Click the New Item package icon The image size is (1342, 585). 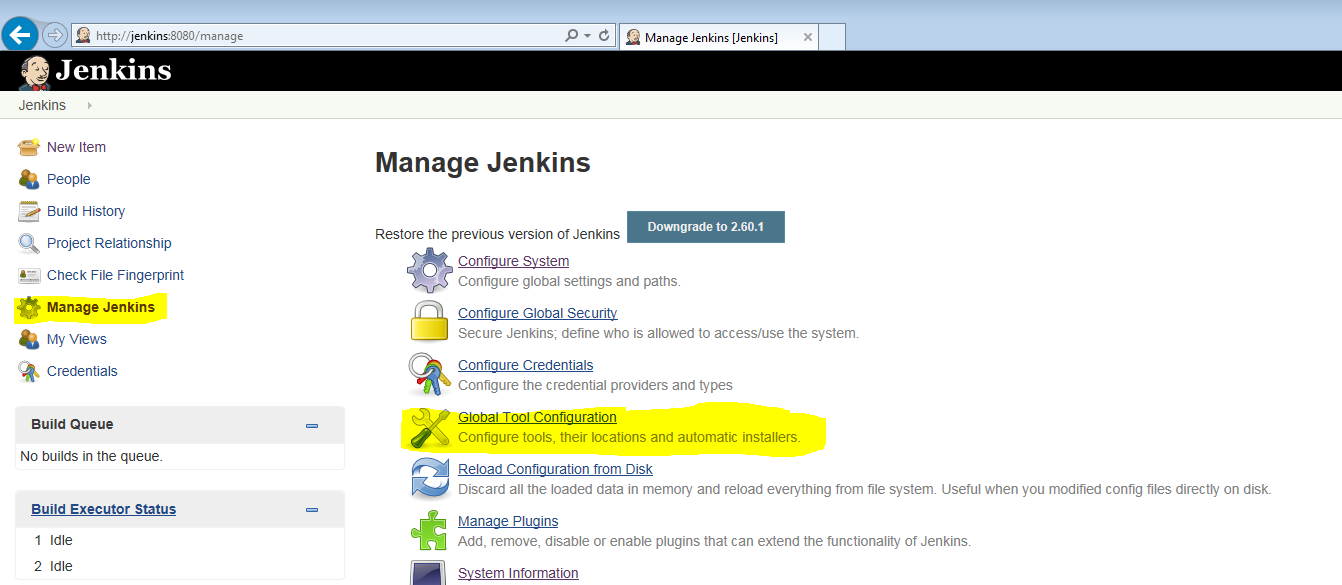(x=29, y=147)
